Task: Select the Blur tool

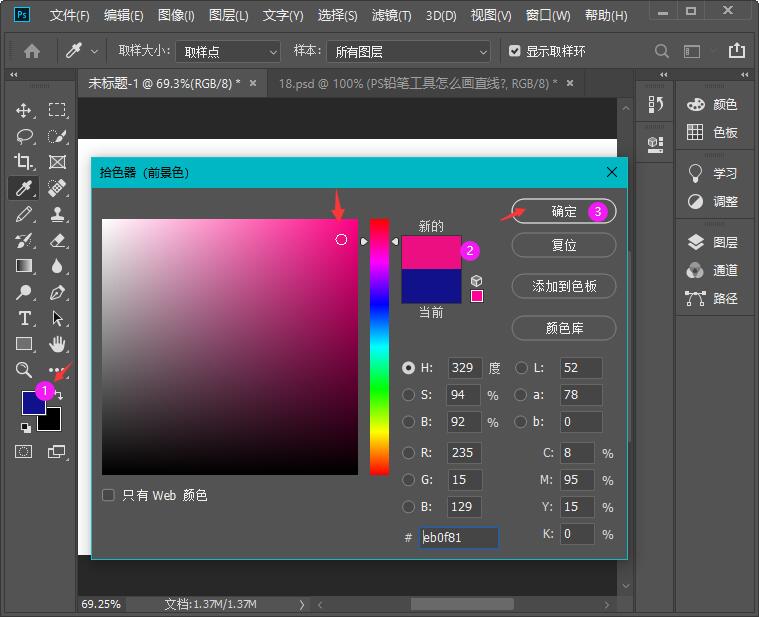Action: point(57,266)
